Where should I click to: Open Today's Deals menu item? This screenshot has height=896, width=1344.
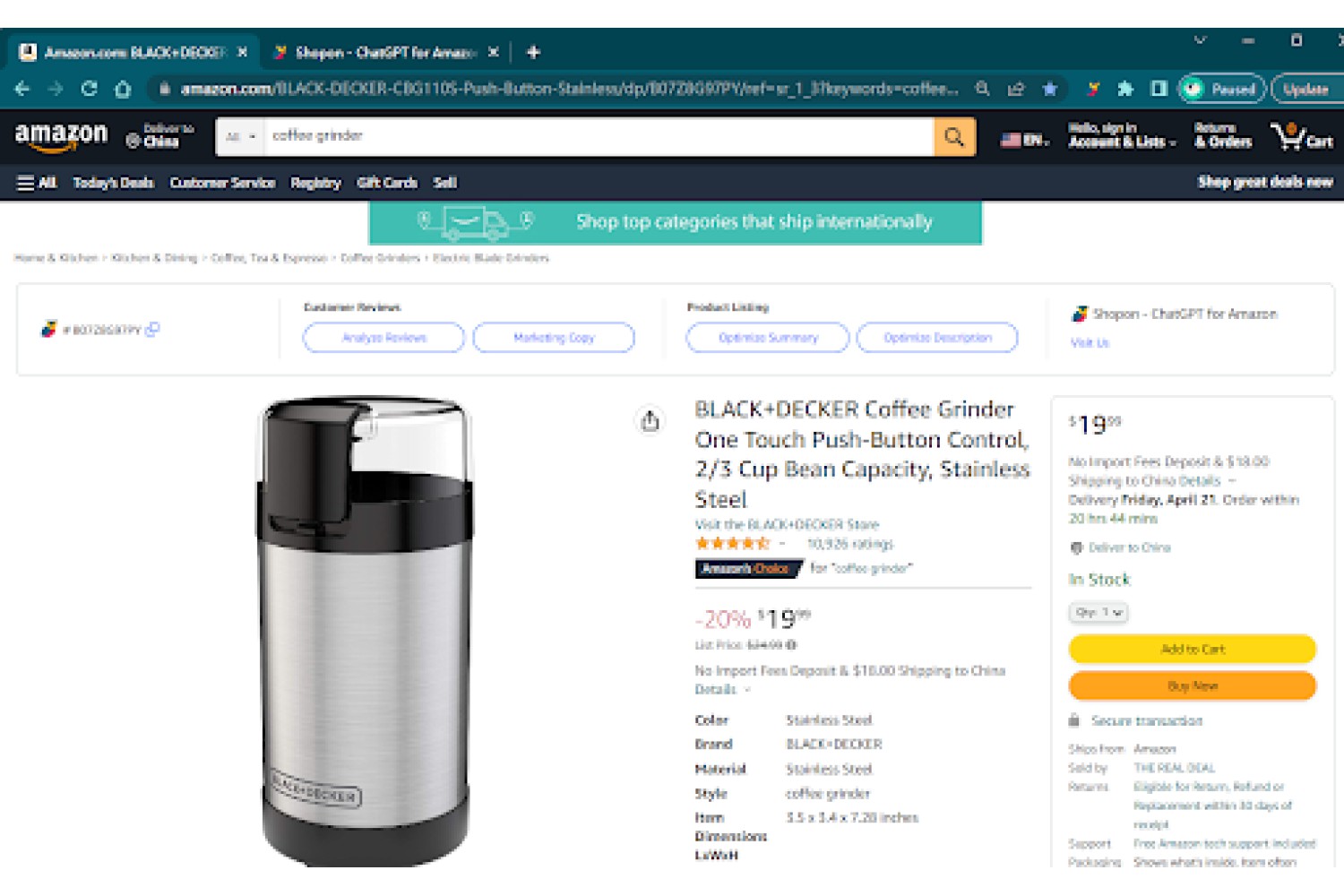click(x=113, y=183)
